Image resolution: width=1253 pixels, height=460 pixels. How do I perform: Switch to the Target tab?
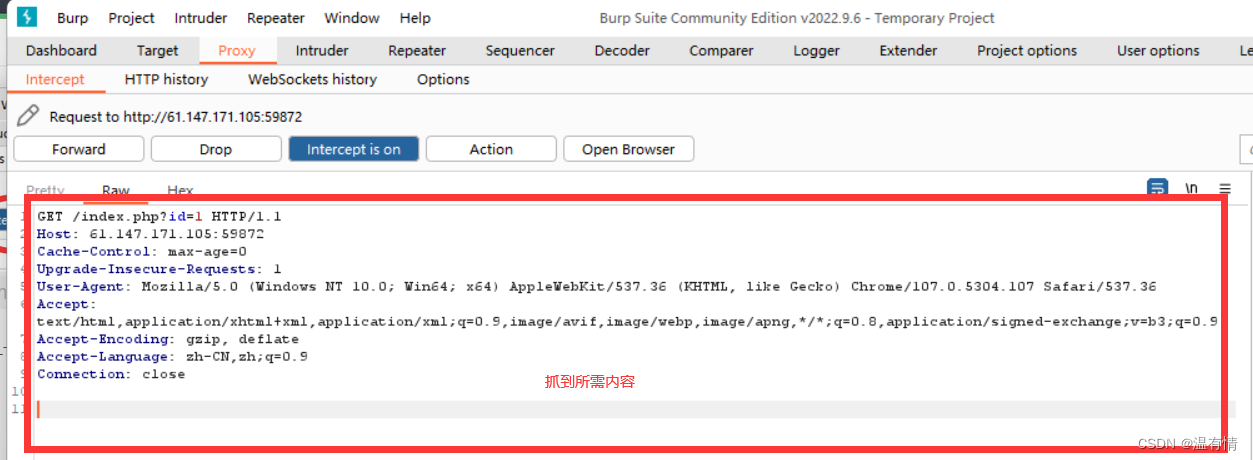[x=157, y=50]
